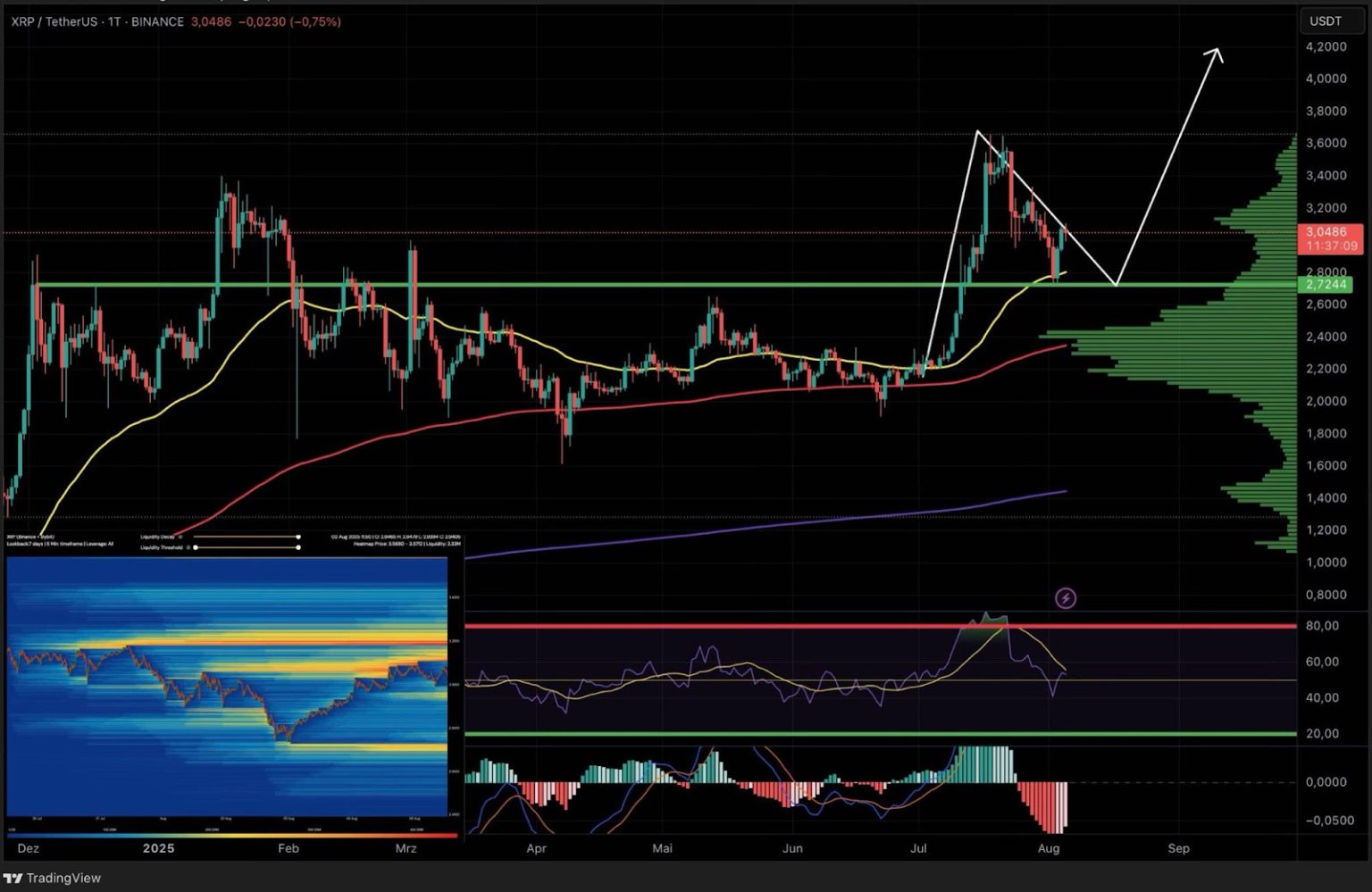Click the heatmap color gradient legend bar
The image size is (1372, 892).
coord(232,837)
